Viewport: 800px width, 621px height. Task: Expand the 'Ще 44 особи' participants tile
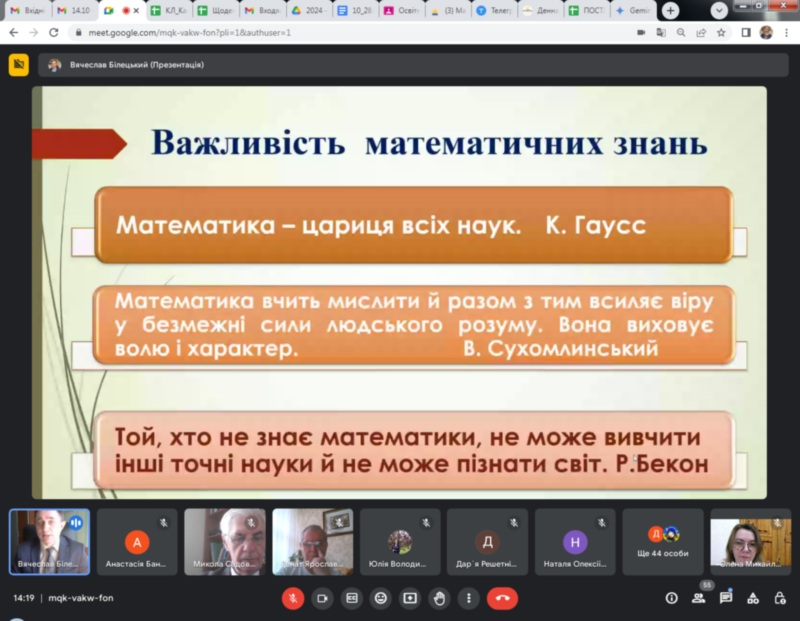point(662,541)
